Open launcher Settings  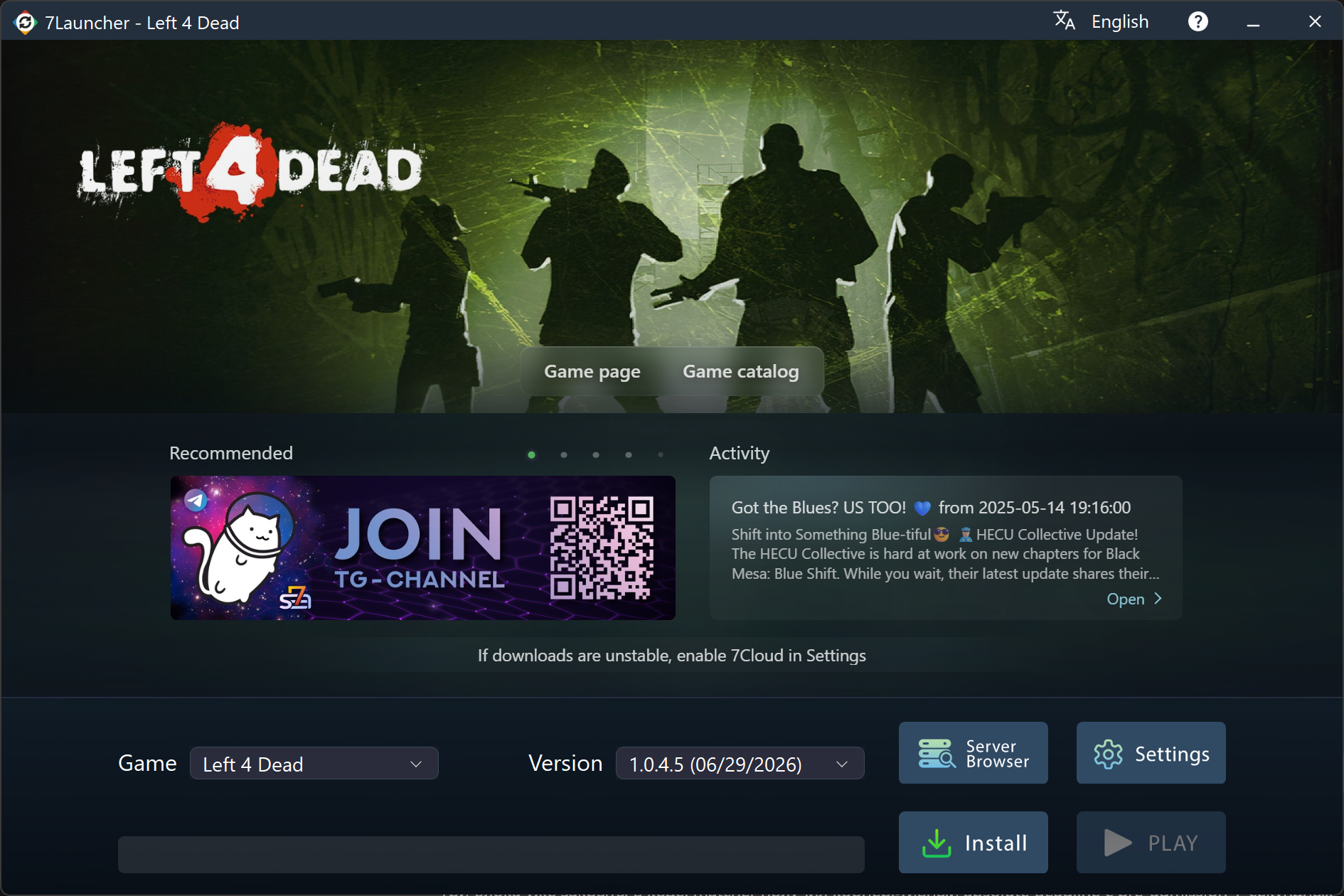1151,753
